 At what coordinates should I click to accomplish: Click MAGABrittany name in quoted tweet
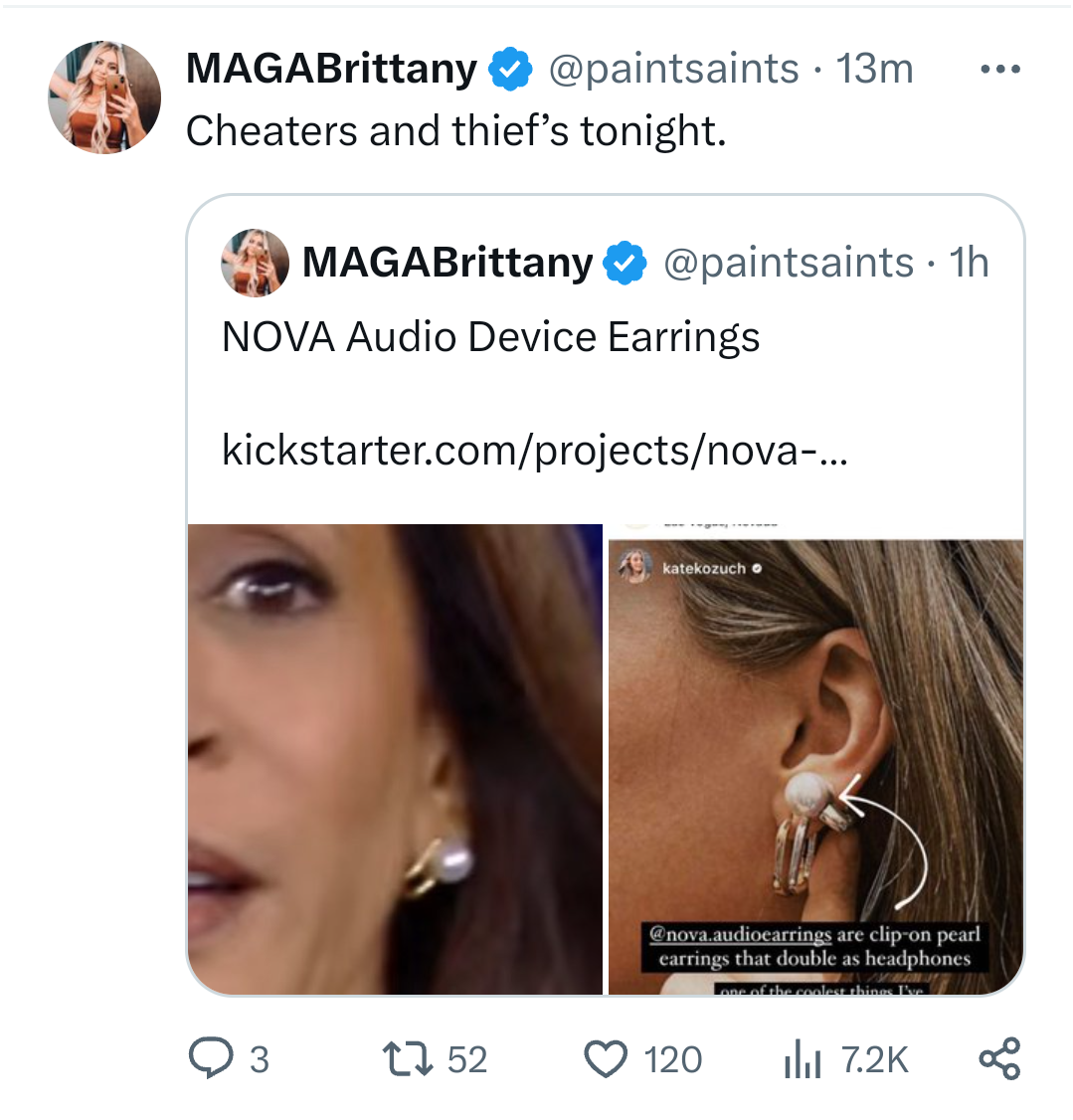tap(447, 263)
